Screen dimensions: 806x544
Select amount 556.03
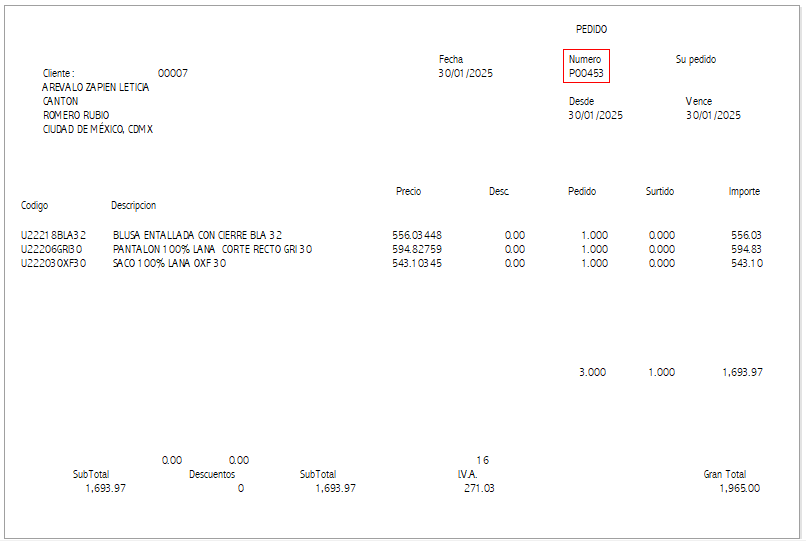coord(746,235)
